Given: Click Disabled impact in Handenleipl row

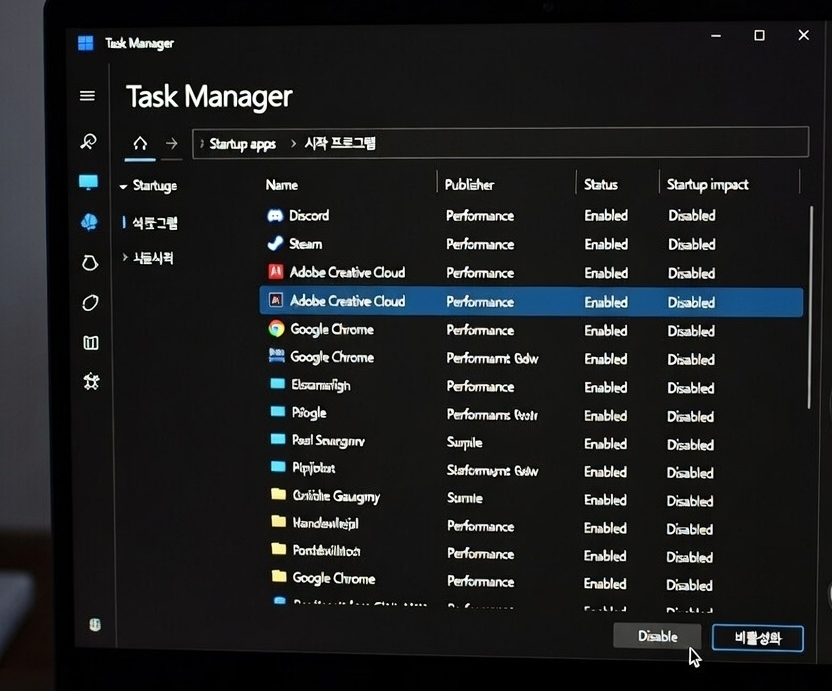Looking at the screenshot, I should click(x=690, y=529).
